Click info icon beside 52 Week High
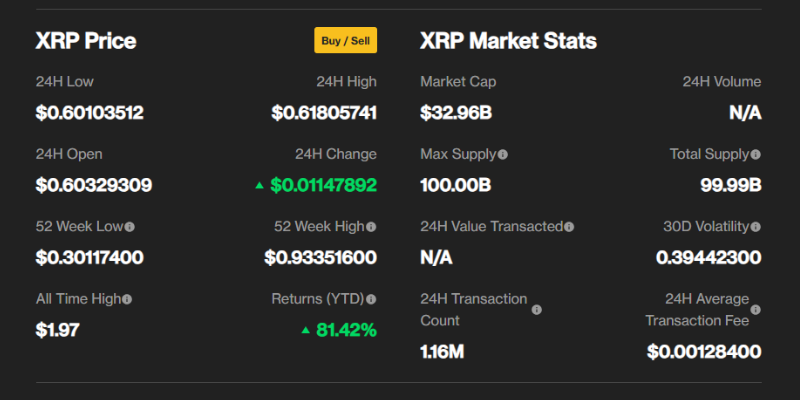The width and height of the screenshot is (800, 400). [x=372, y=227]
